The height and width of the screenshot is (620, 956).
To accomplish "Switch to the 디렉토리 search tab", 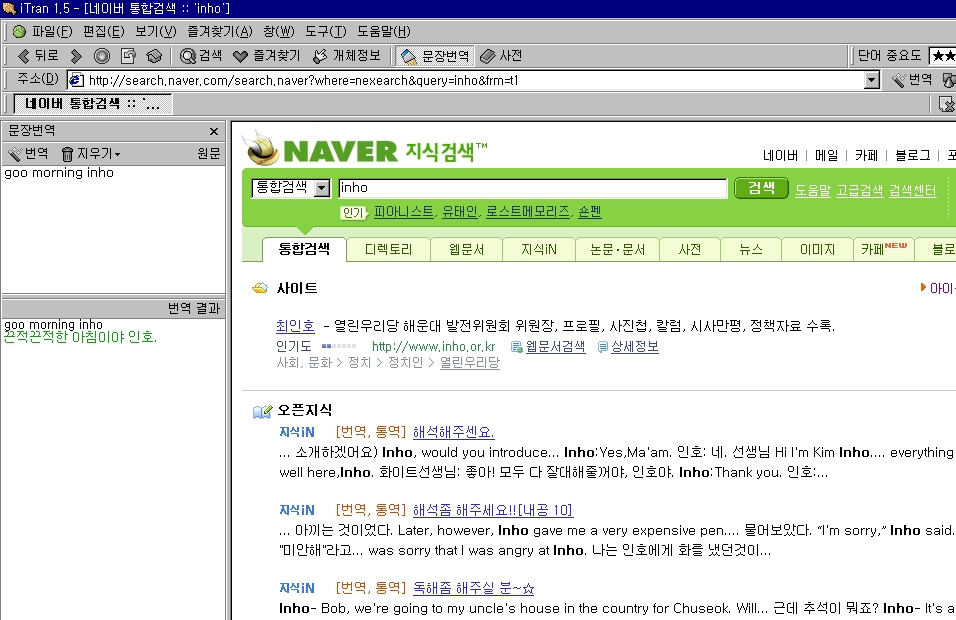I will [x=388, y=249].
